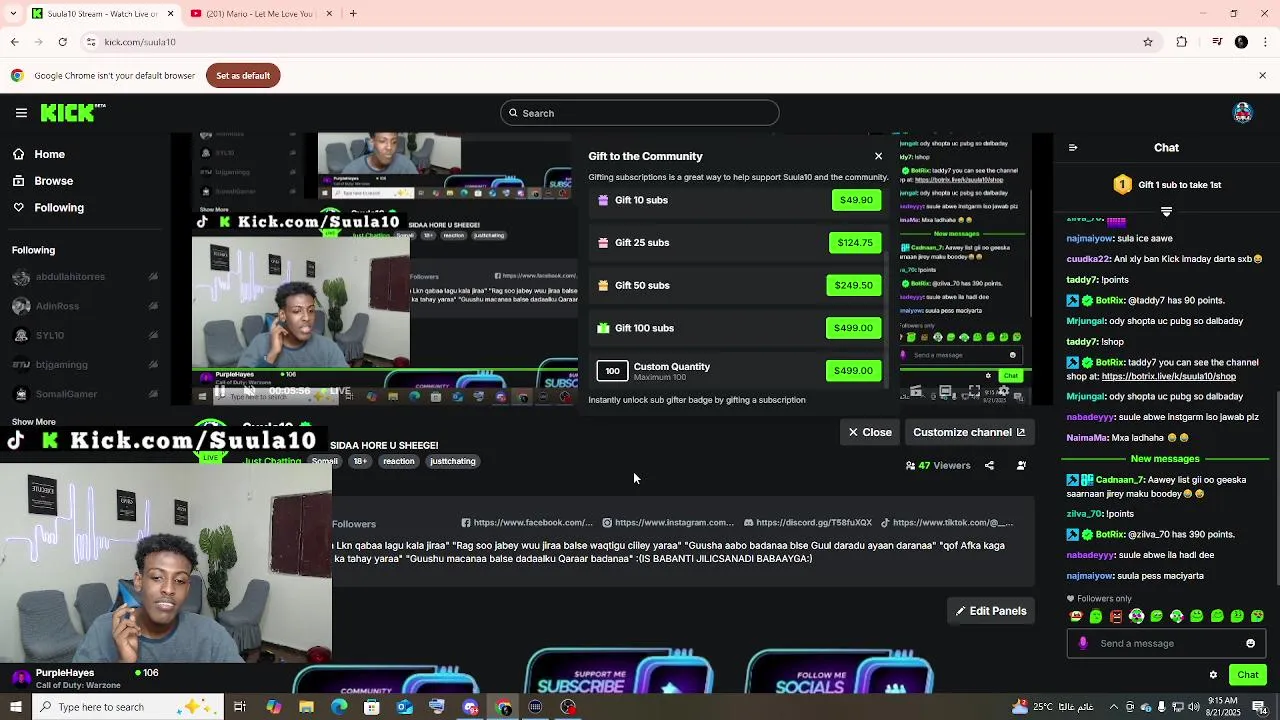The width and height of the screenshot is (1280, 720).
Task: Buy custom quantity subs for $499.00
Action: (854, 371)
